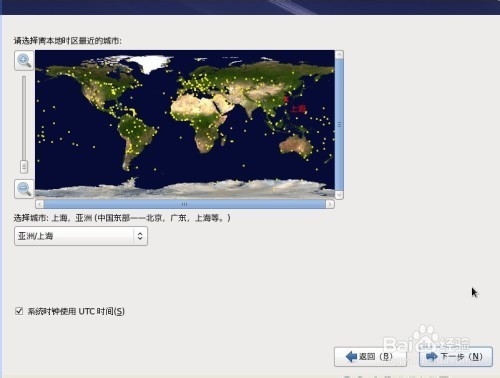
Task: Click the map zoom level slider handle
Action: 24,167
